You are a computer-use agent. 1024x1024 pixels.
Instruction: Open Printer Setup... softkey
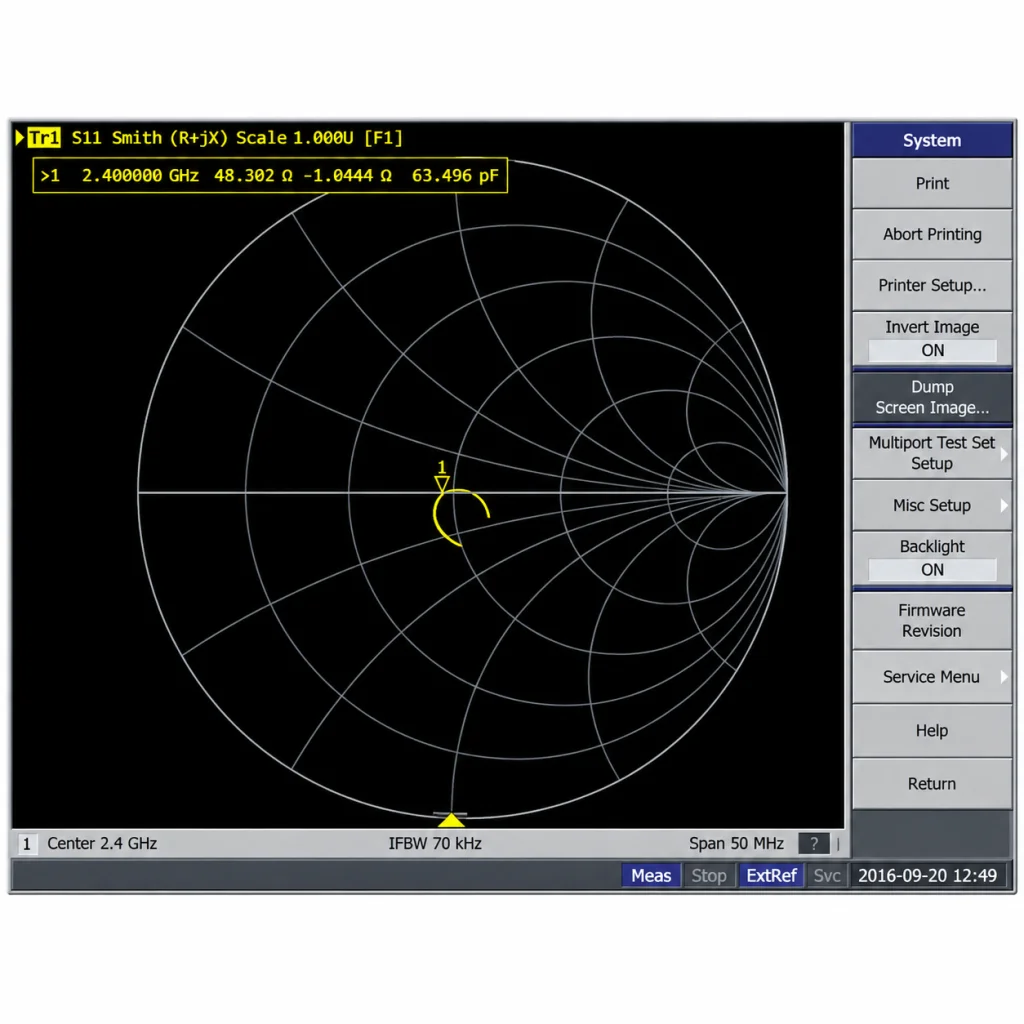932,285
